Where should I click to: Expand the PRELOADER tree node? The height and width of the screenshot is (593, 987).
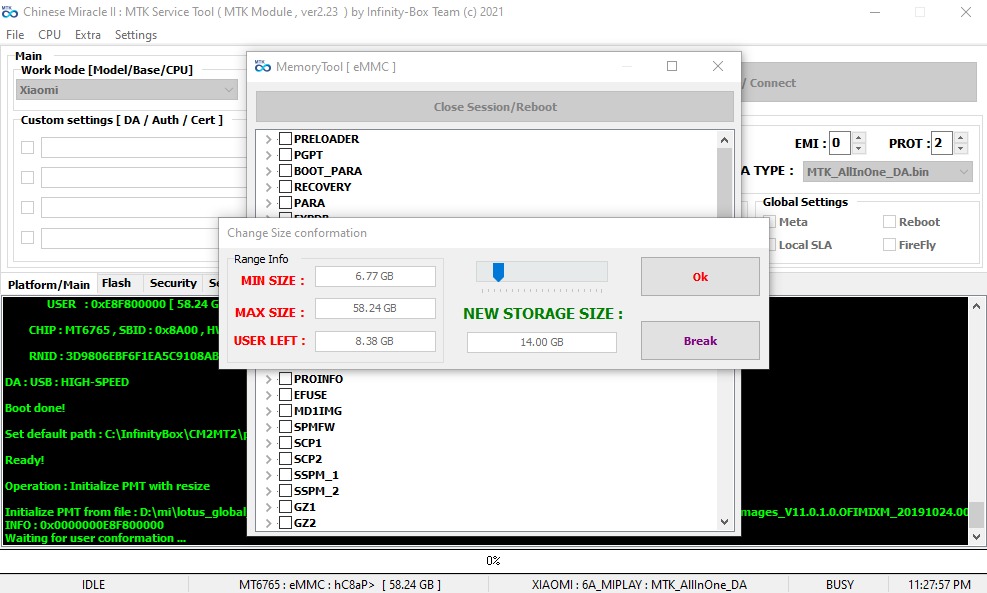tap(268, 139)
